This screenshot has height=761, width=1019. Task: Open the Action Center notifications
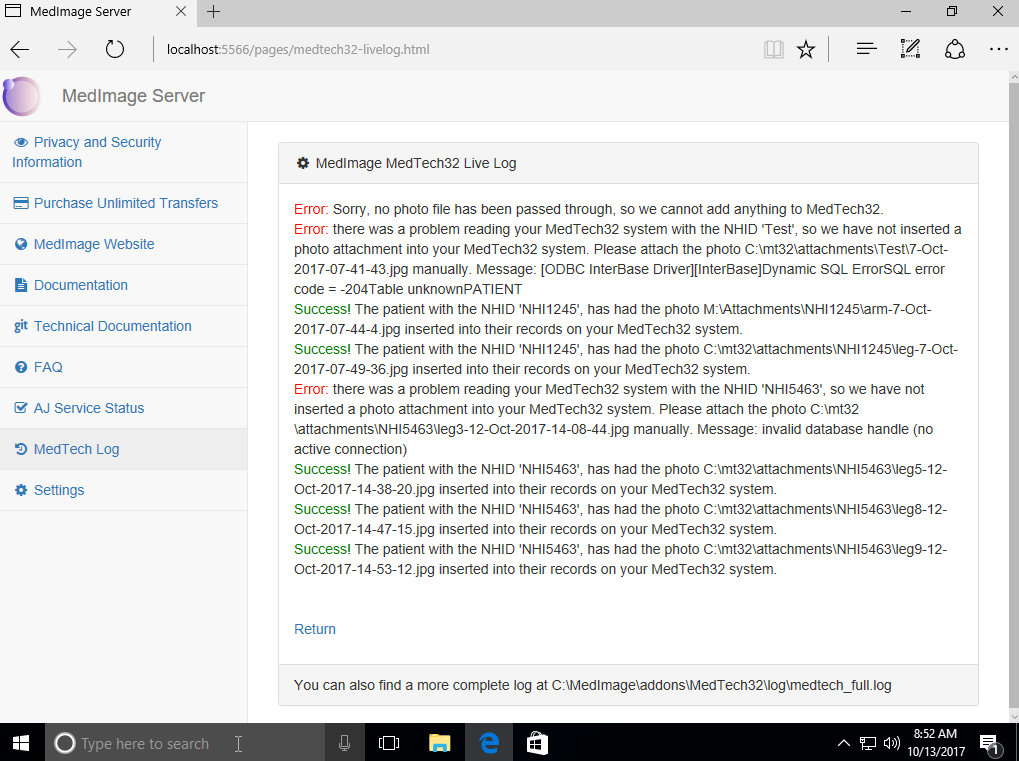pyautogui.click(x=990, y=743)
